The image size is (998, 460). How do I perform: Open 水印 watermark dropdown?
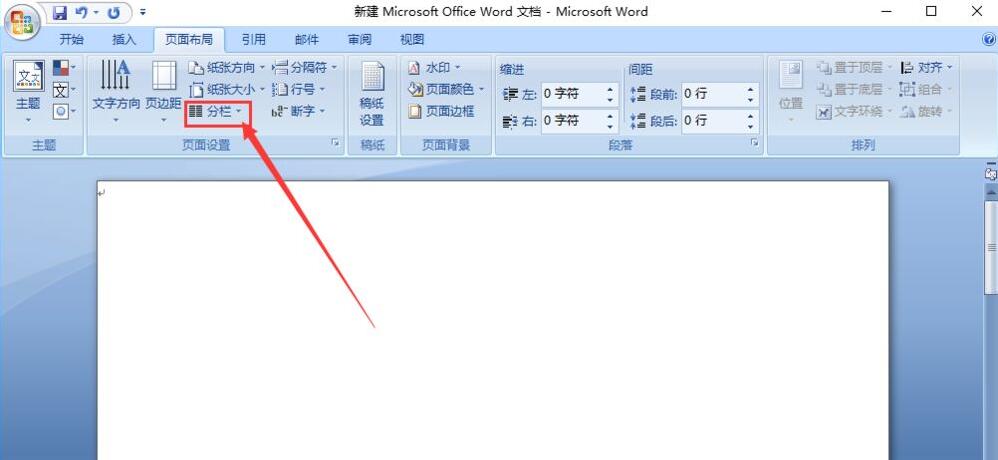pos(434,67)
